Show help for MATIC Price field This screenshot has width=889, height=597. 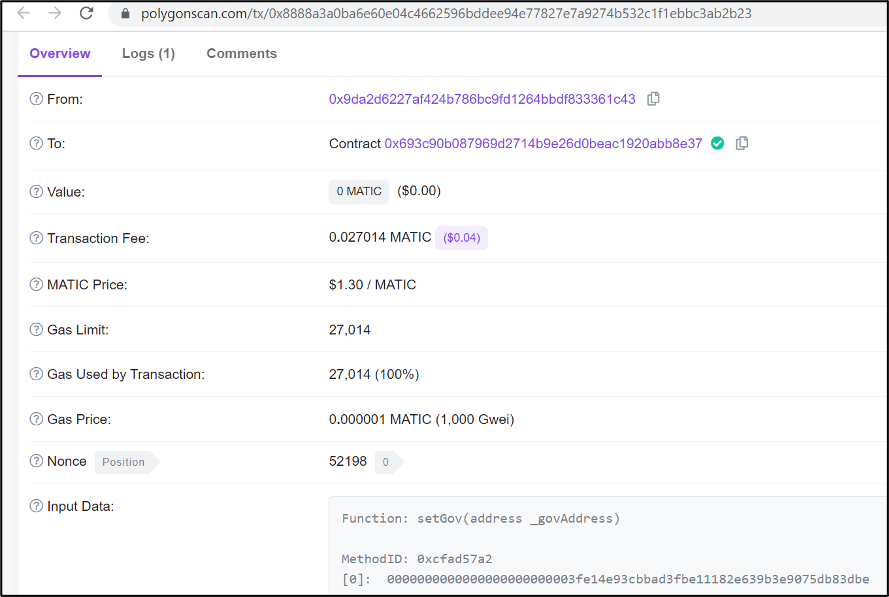(36, 284)
